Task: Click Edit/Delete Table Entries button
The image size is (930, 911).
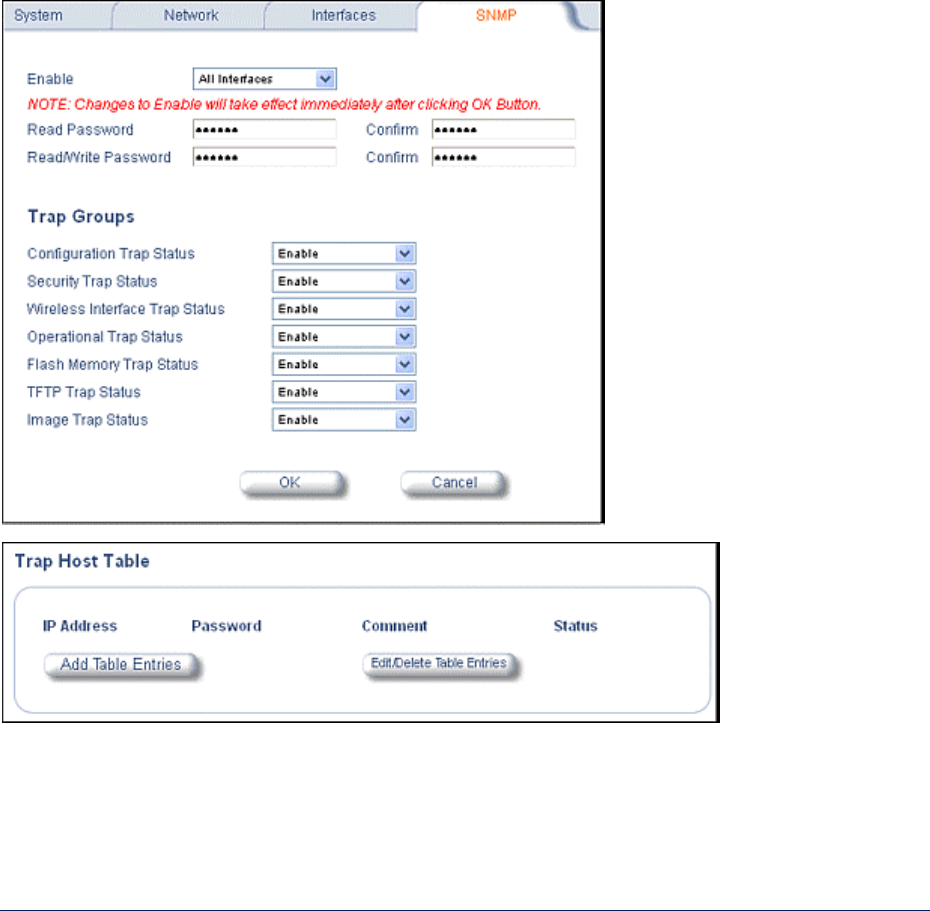Action: coord(439,664)
